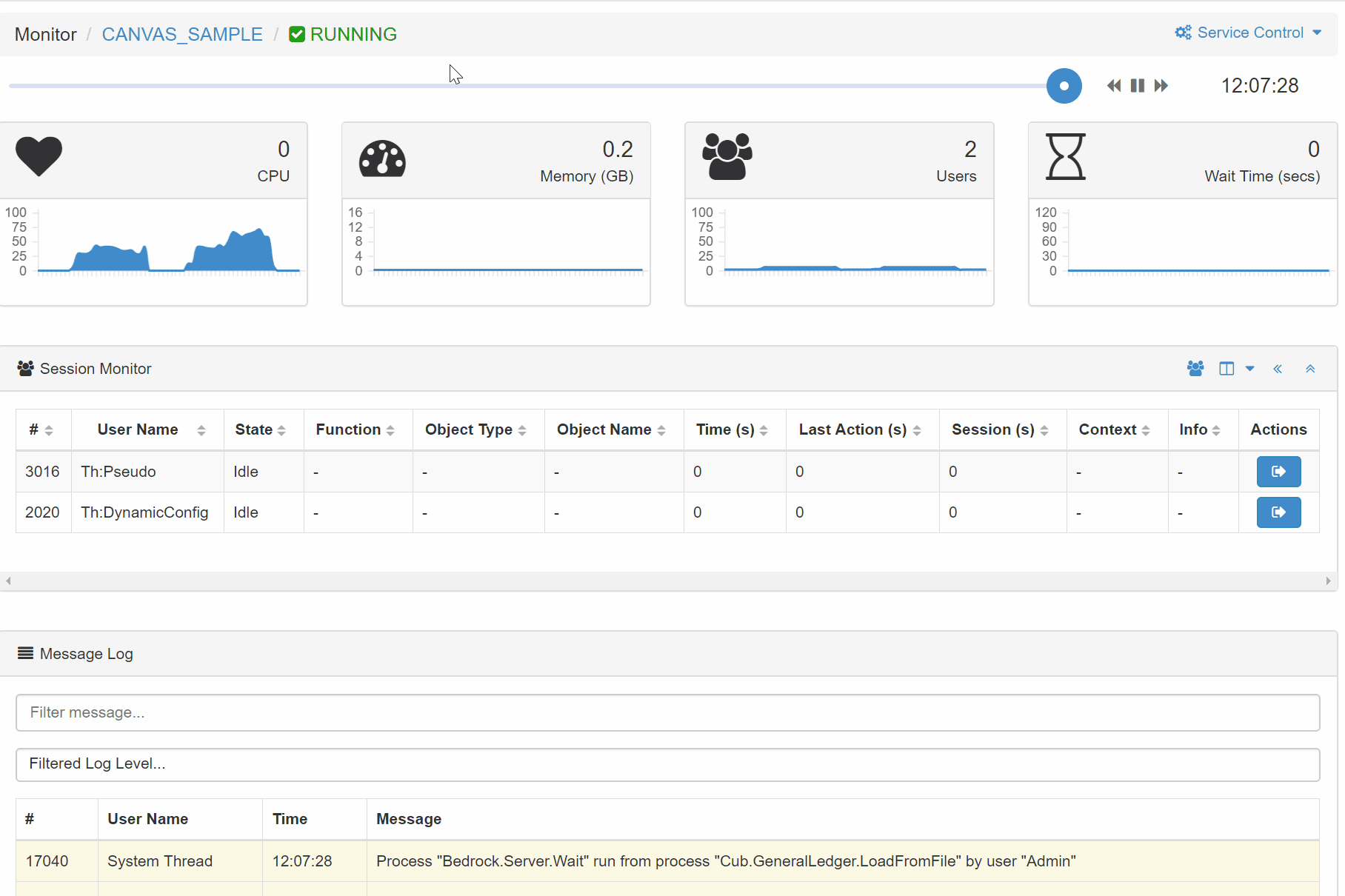The width and height of the screenshot is (1345, 896).
Task: Click the double left chevron in Session Monitor
Action: point(1278,369)
